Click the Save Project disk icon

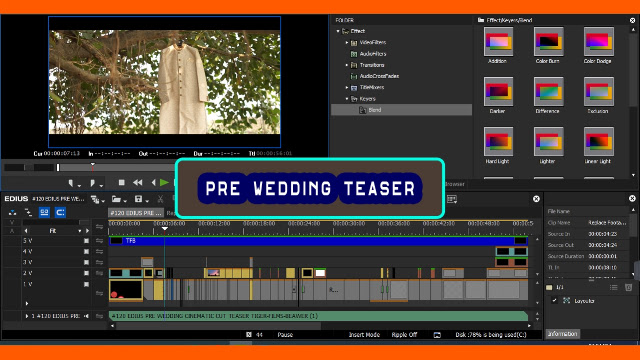point(138,199)
